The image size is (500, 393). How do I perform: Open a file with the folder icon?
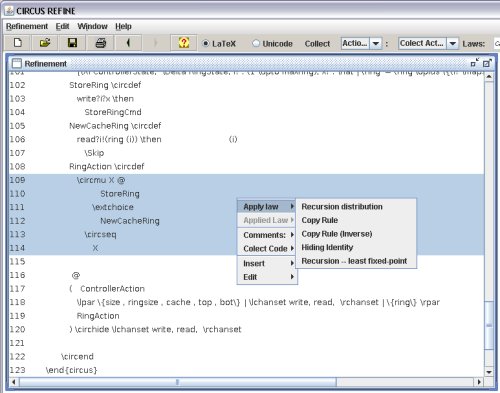(45, 43)
